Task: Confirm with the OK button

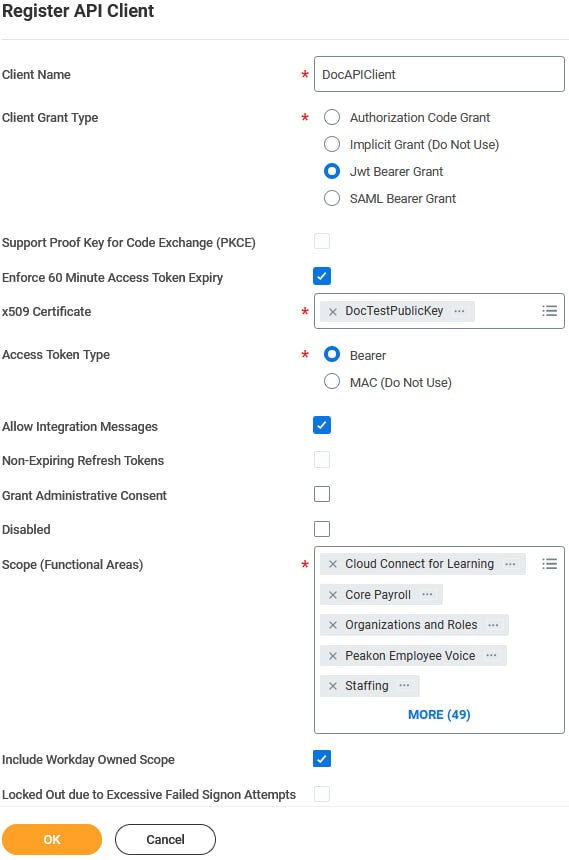Action: coord(52,839)
